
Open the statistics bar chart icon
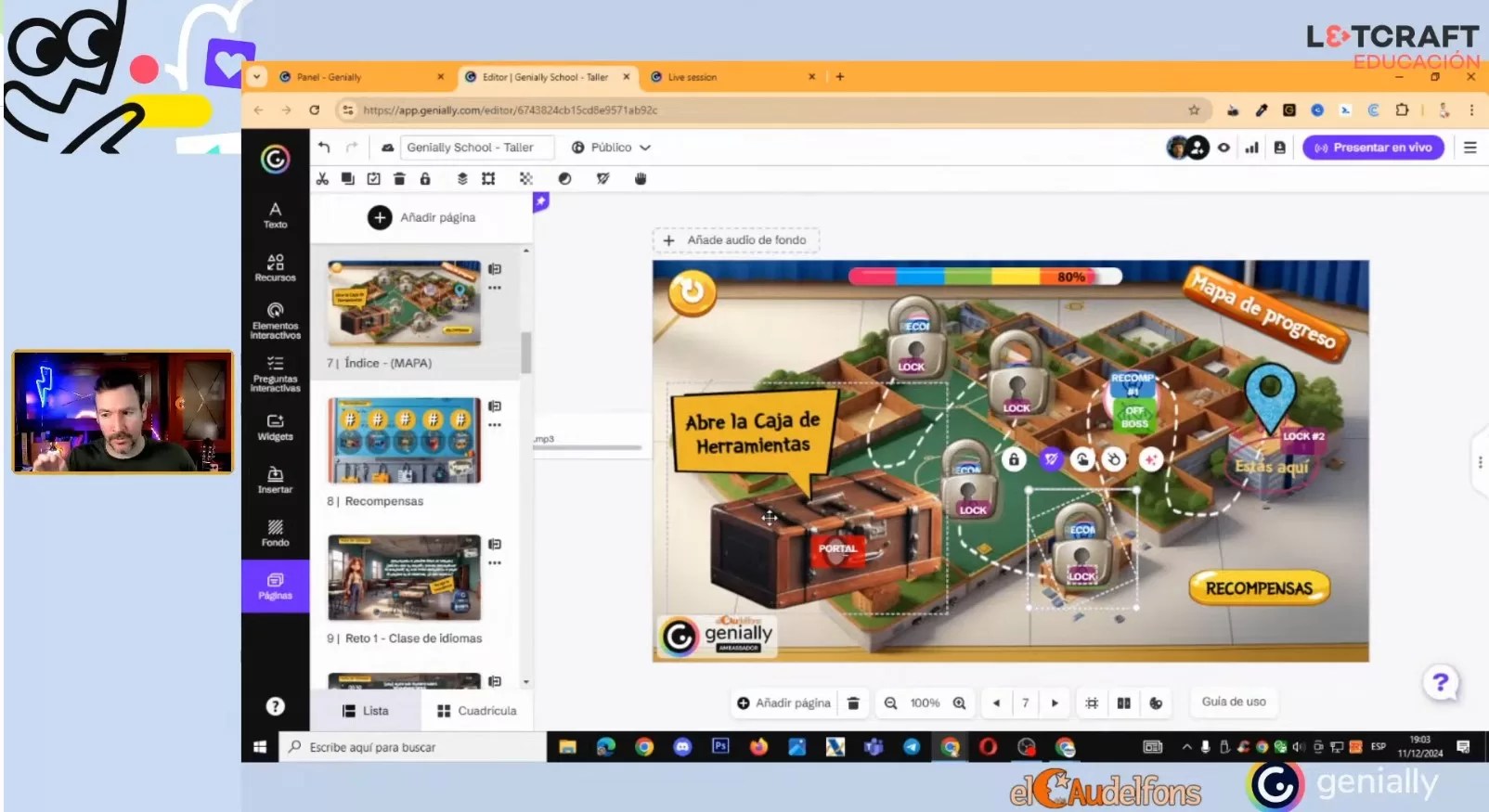pyautogui.click(x=1251, y=148)
